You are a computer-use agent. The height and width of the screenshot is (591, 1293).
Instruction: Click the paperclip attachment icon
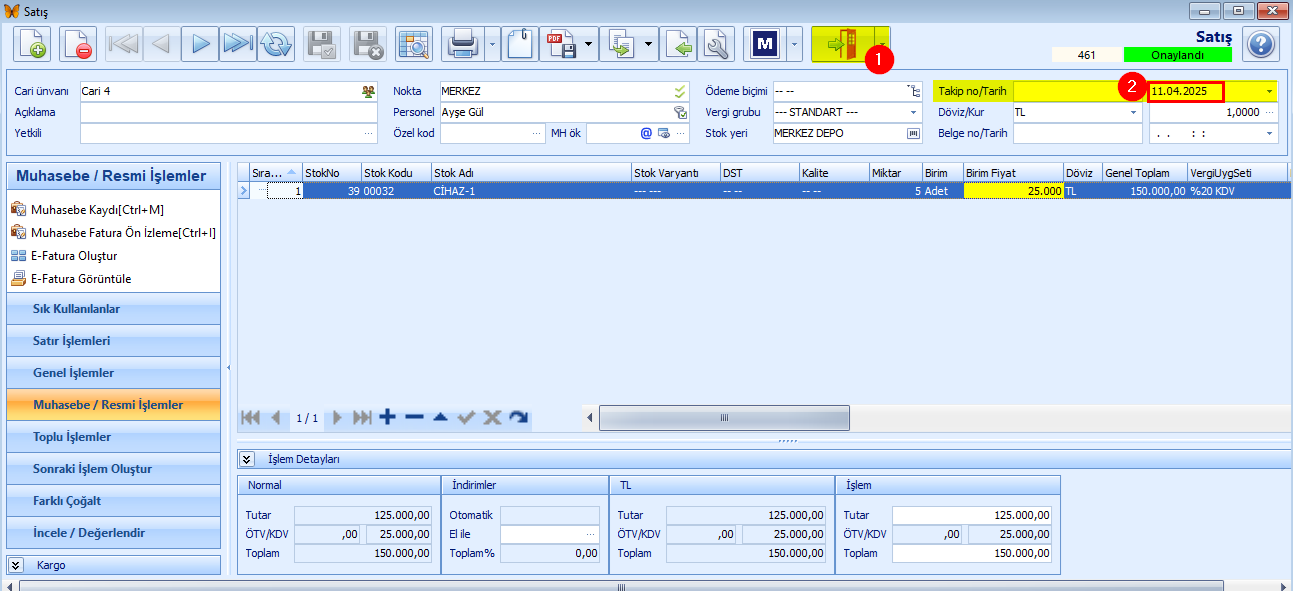coord(520,45)
